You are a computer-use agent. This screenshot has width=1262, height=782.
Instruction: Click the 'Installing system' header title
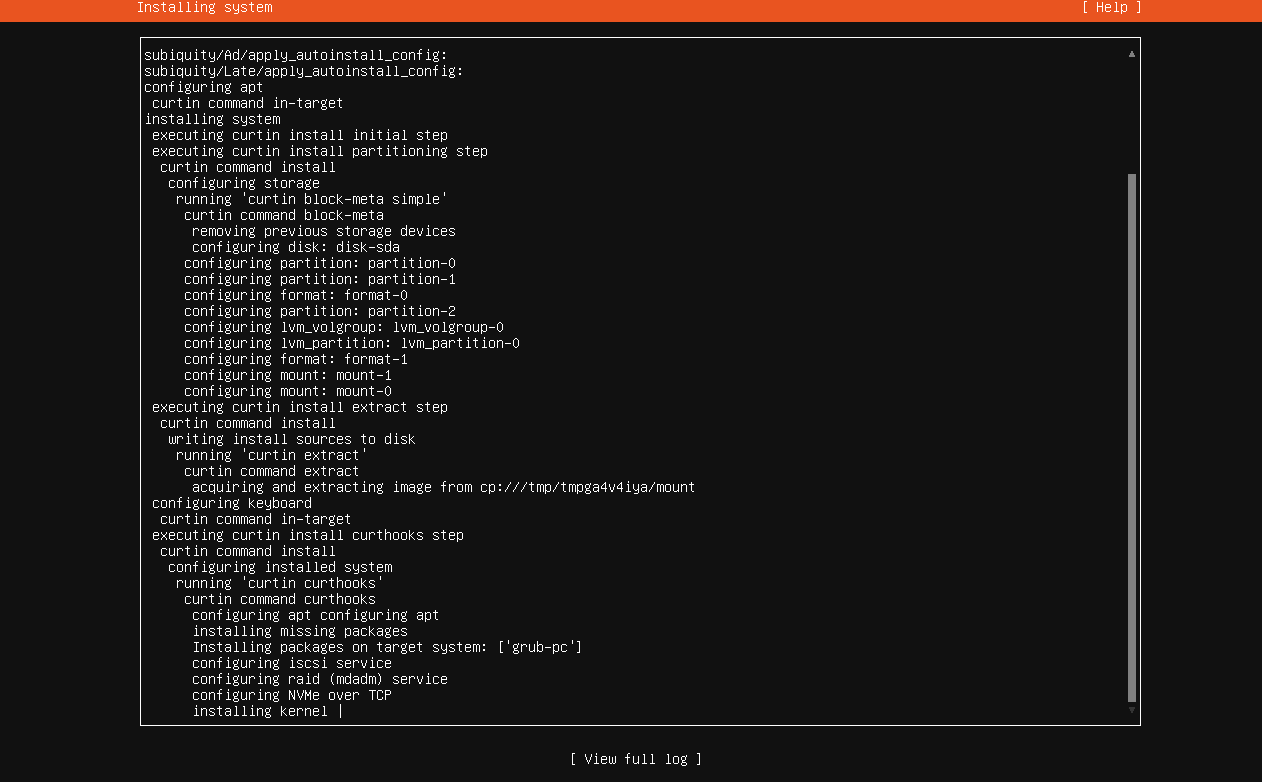pos(204,8)
